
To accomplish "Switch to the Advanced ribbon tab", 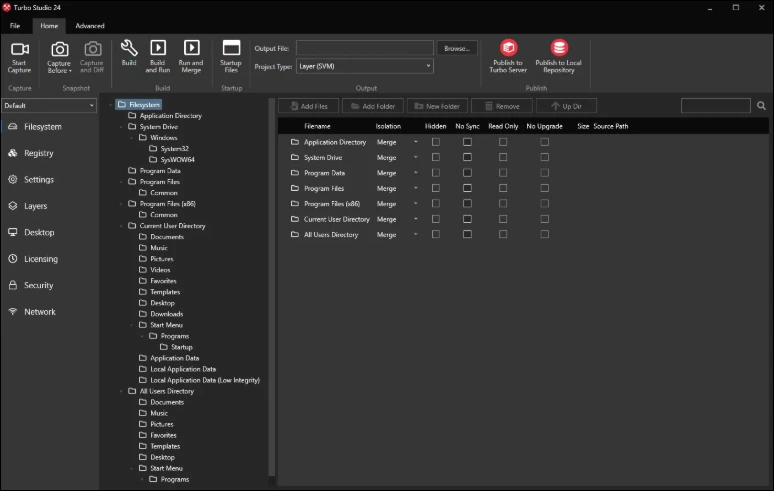I will 90,26.
